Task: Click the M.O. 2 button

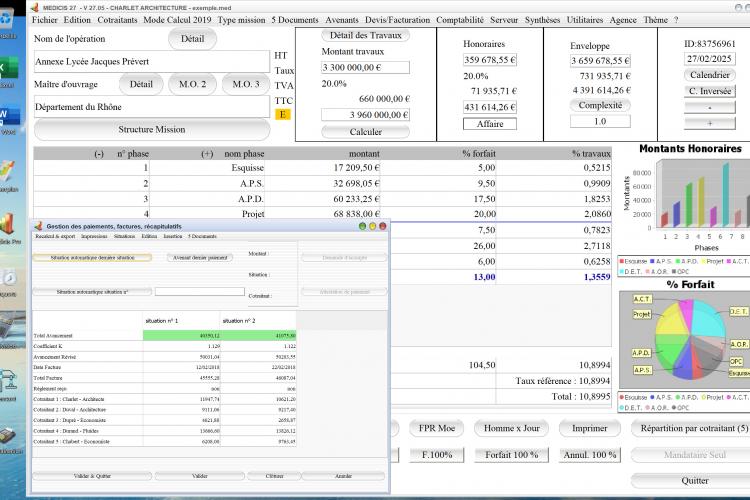Action: click(x=192, y=84)
